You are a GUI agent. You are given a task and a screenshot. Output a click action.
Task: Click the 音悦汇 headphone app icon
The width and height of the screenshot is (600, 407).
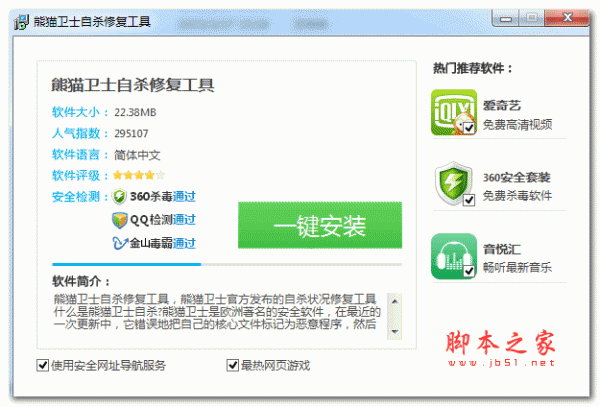pos(454,256)
